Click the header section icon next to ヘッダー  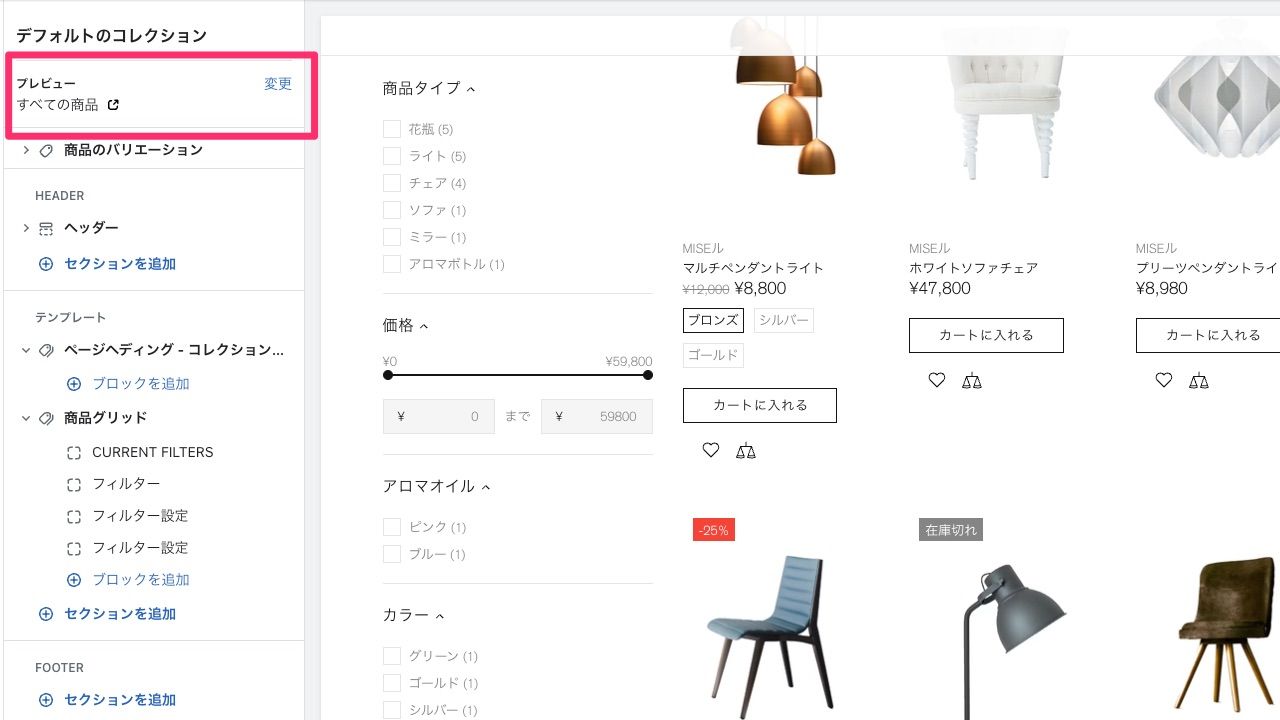point(46,228)
